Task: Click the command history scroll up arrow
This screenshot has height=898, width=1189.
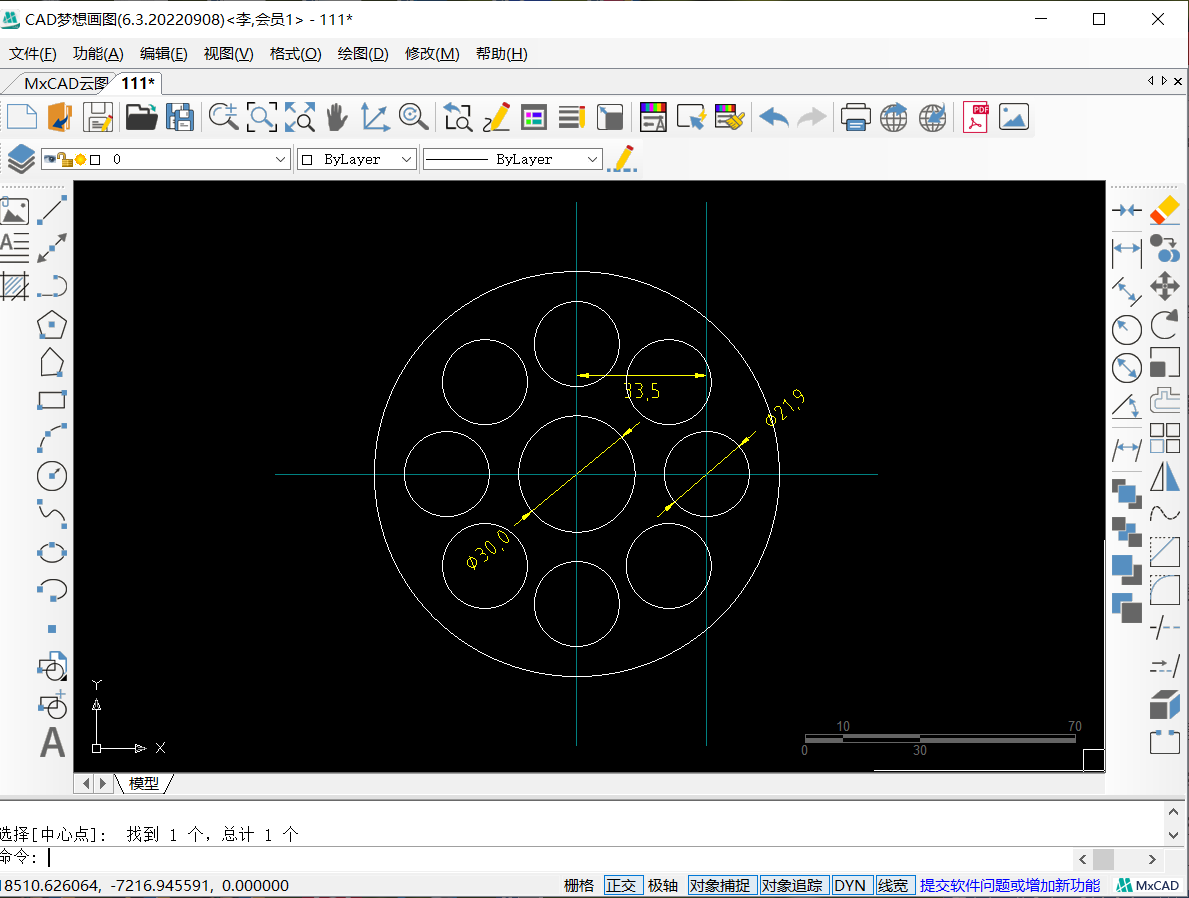Action: click(1174, 812)
